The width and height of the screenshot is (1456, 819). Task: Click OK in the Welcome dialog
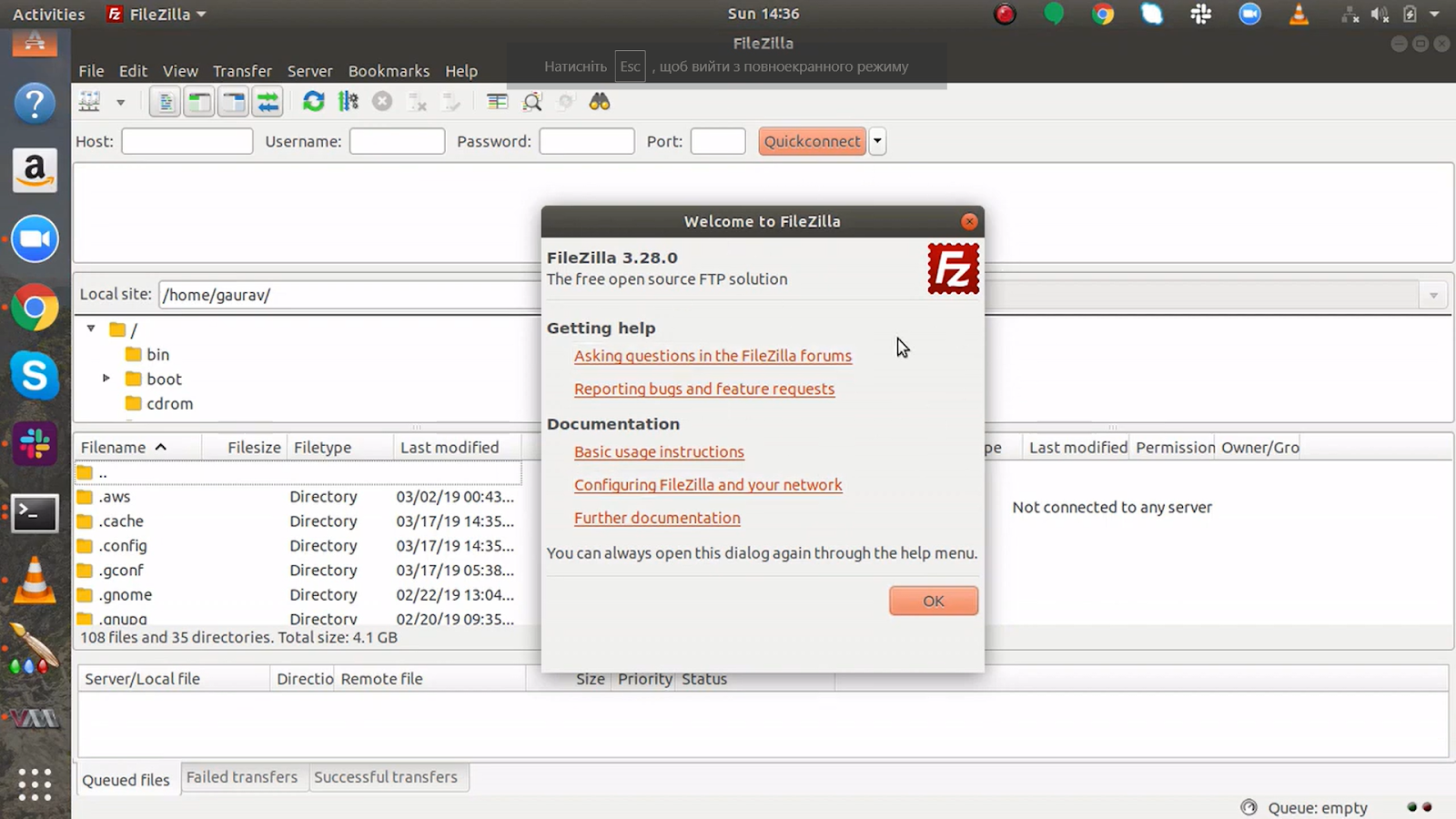click(x=934, y=601)
